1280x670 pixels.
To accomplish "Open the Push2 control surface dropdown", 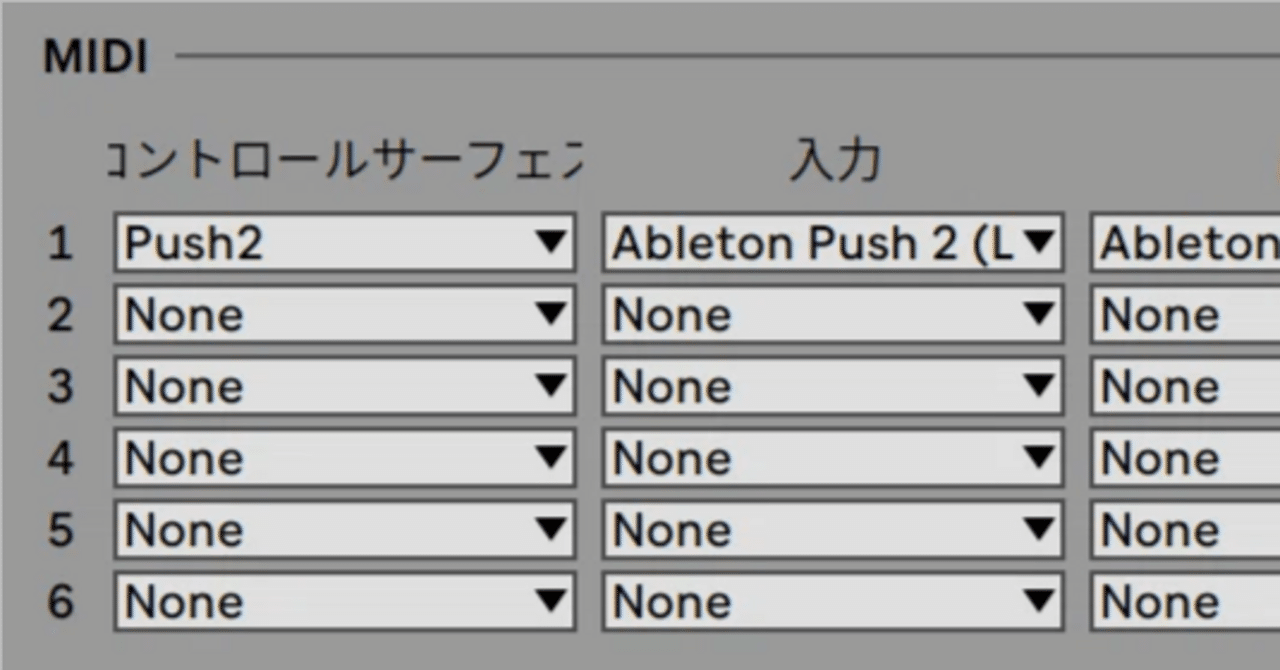I will (345, 242).
